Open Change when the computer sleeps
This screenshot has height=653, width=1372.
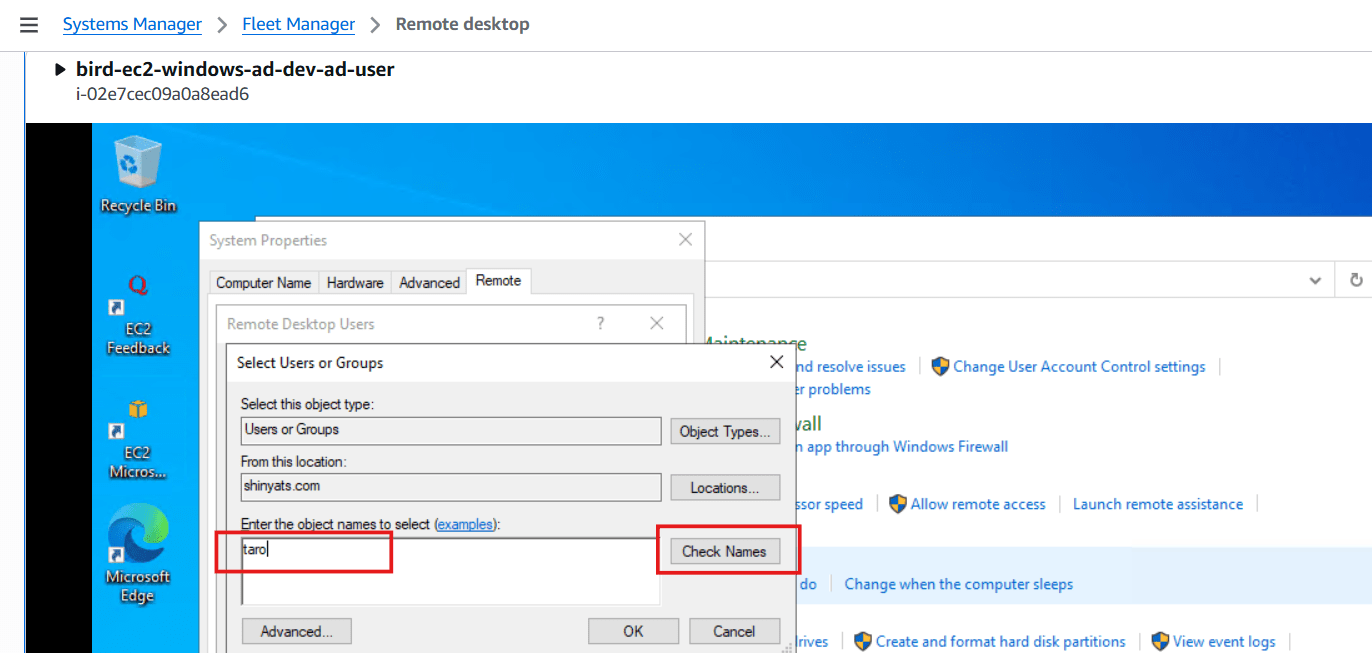[959, 584]
